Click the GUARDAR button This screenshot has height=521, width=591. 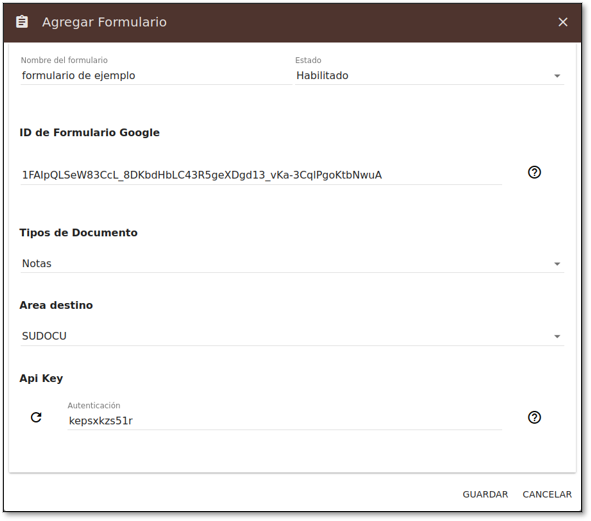click(x=485, y=494)
